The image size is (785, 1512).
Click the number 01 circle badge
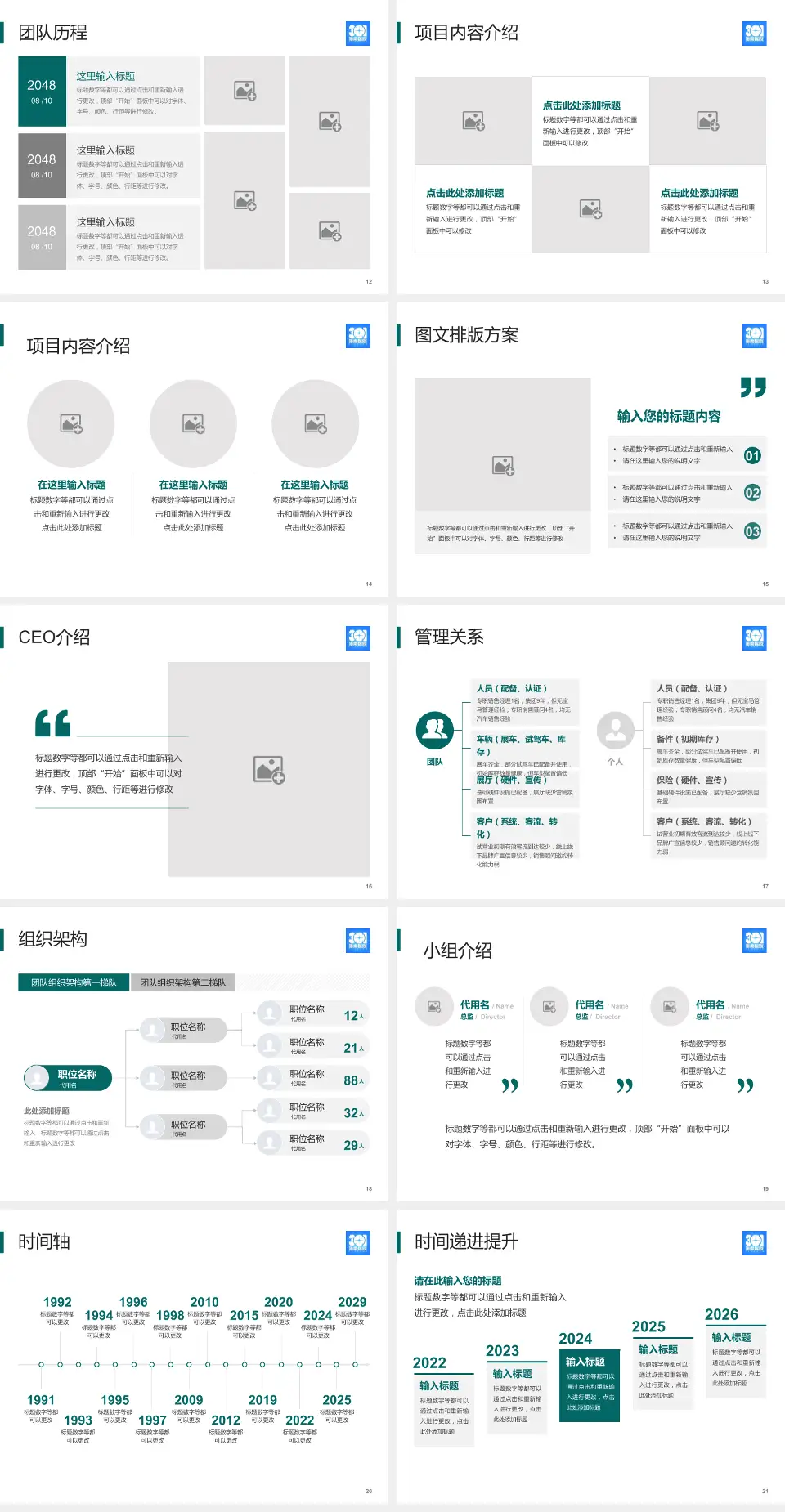(752, 455)
